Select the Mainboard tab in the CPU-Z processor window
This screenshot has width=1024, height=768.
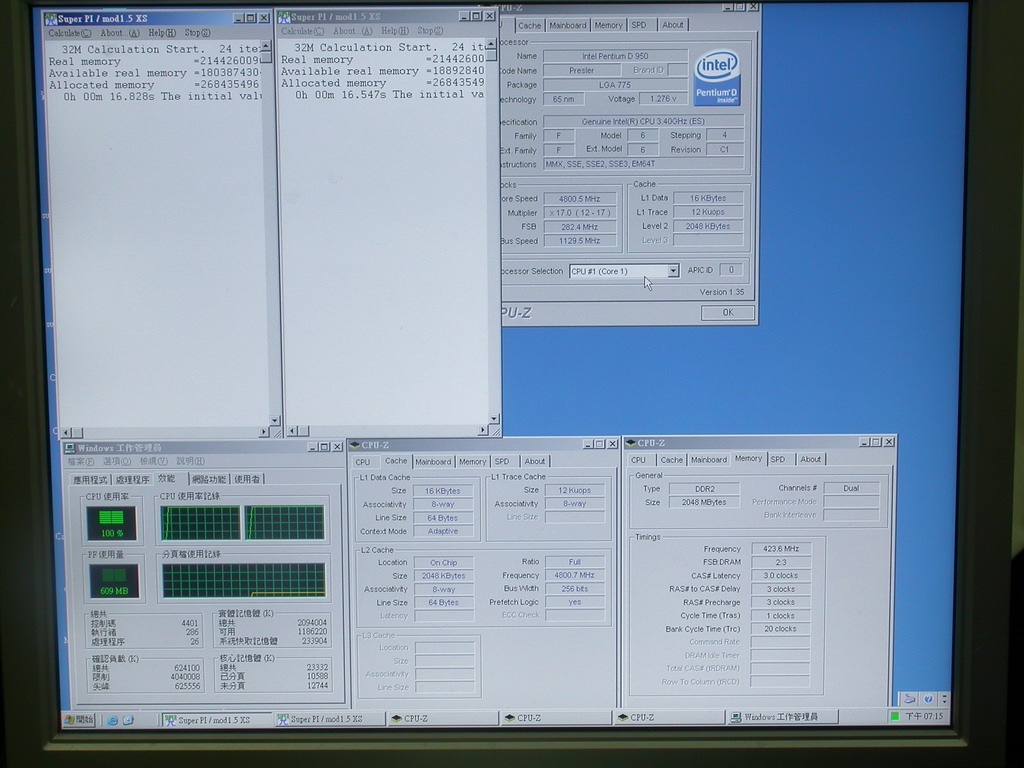568,25
